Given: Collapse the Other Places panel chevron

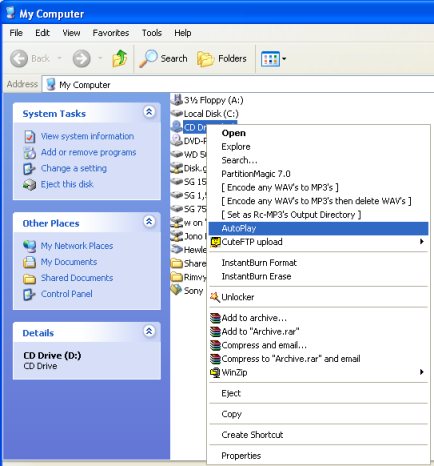Looking at the screenshot, I should click(x=149, y=221).
